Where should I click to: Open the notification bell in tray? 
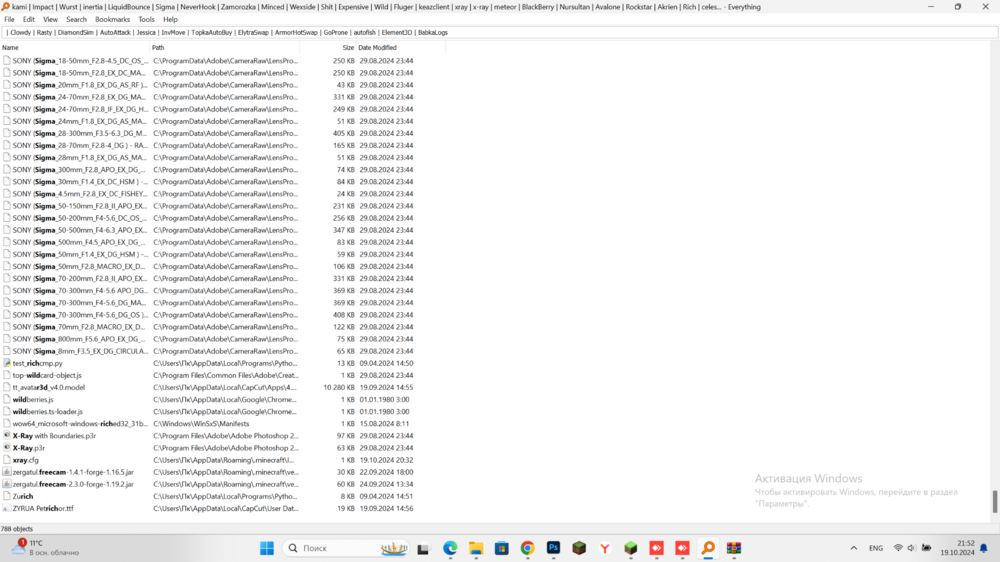pos(983,548)
